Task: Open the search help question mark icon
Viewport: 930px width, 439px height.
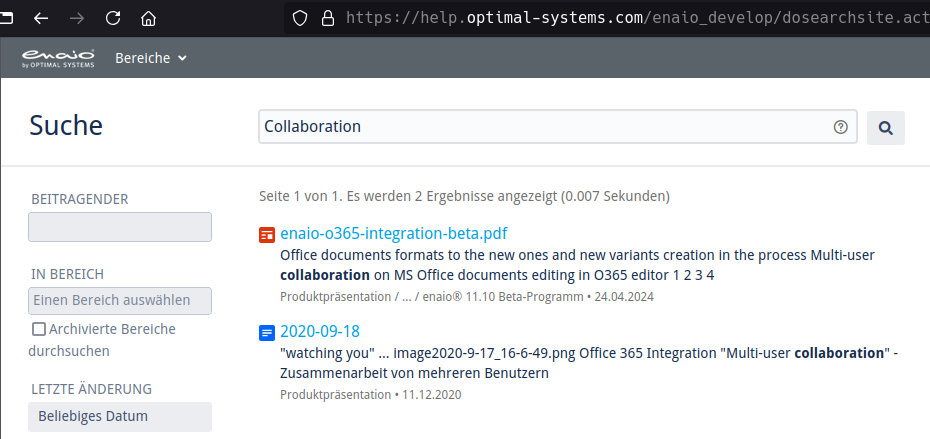Action: click(x=840, y=127)
